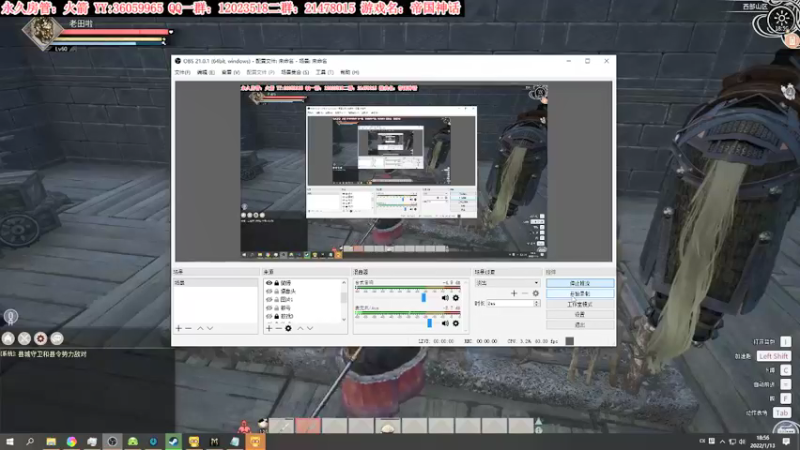Open taskbar search magnifier

(x=30, y=441)
